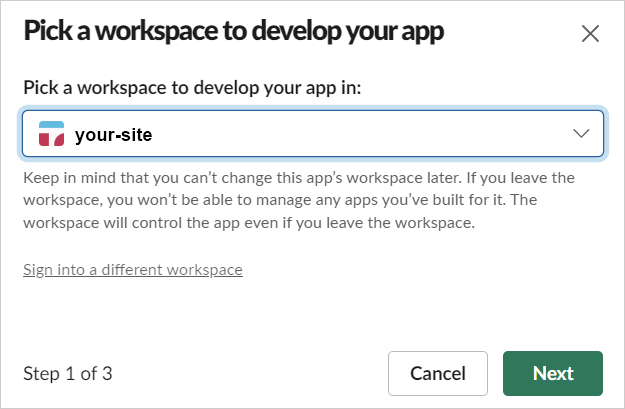
Task: Proceed to step 2 with Next
Action: pyautogui.click(x=552, y=373)
